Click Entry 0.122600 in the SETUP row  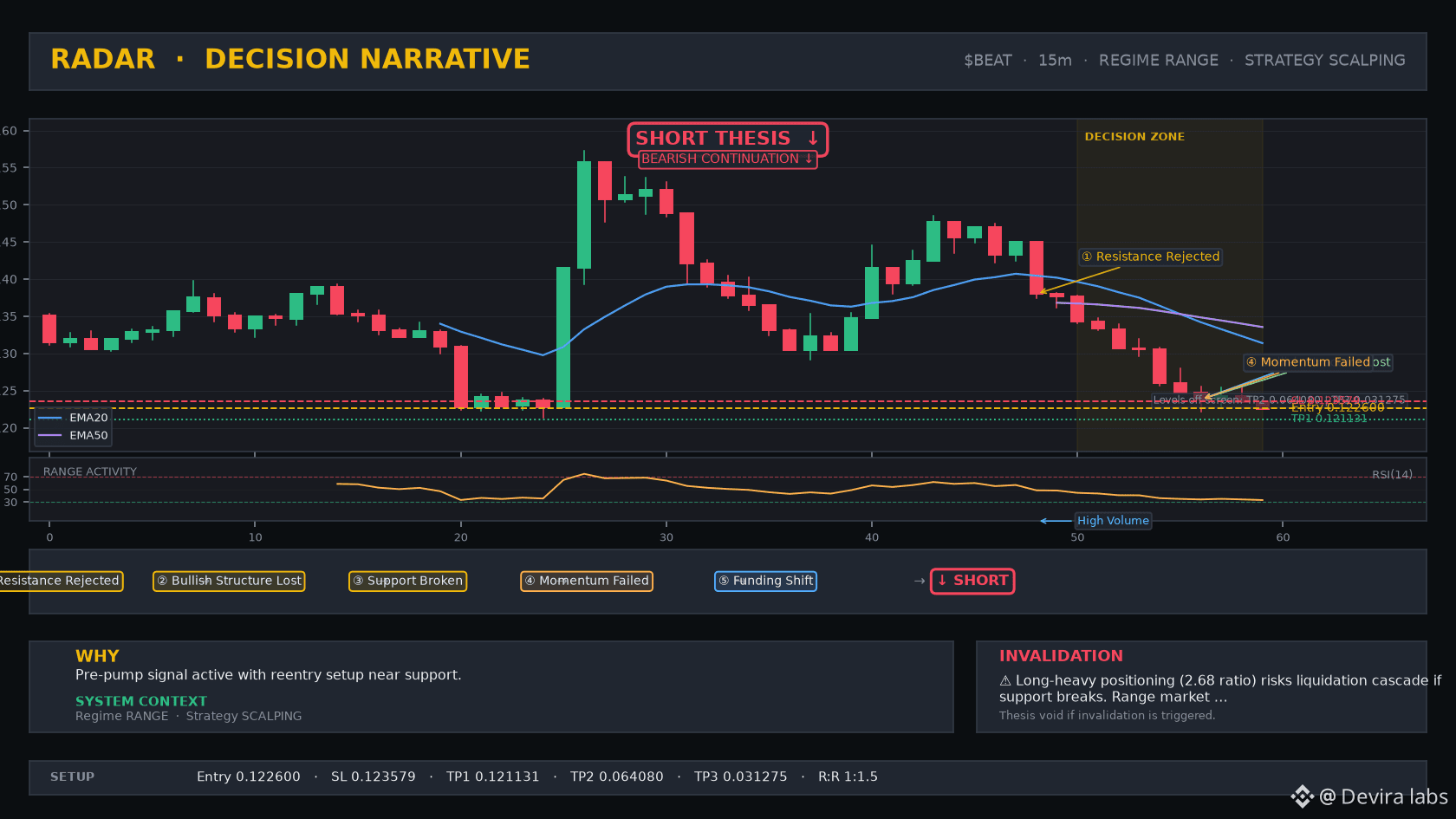pyautogui.click(x=249, y=777)
